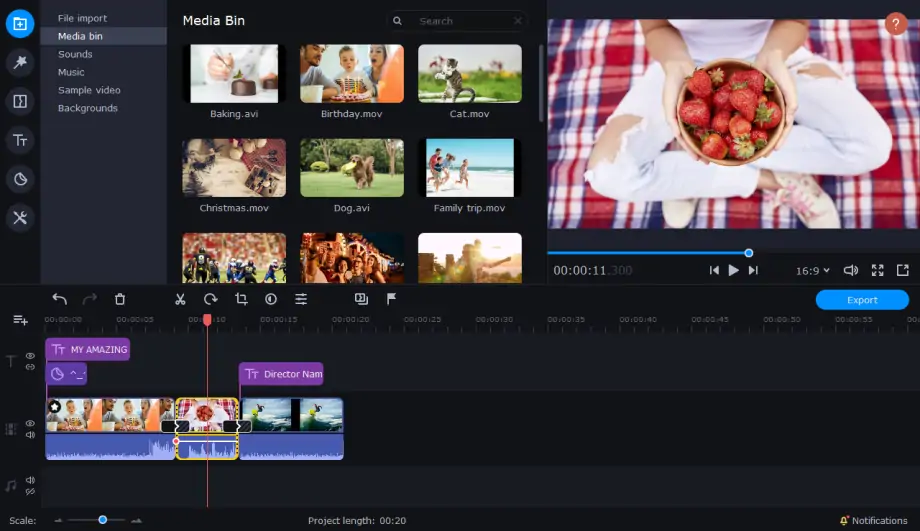Select the Crop tool icon
The image size is (920, 531).
point(241,299)
